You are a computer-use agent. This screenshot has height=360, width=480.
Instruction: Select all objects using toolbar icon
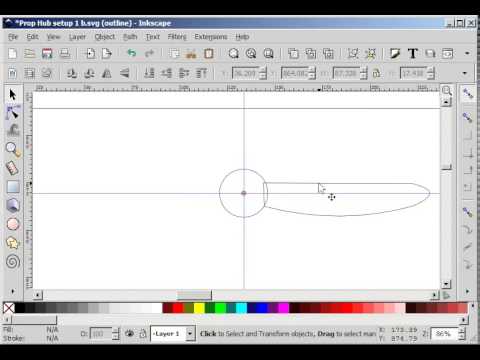point(12,73)
